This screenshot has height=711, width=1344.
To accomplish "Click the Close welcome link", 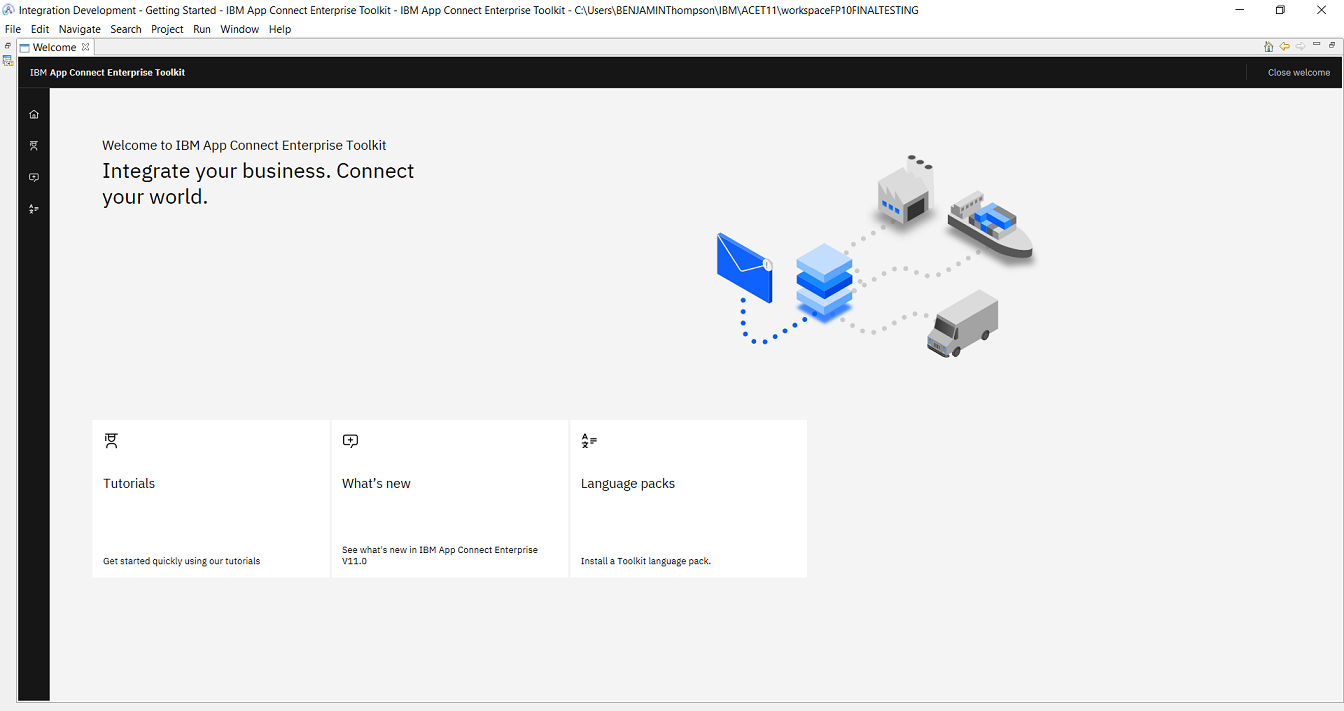I will [x=1299, y=72].
